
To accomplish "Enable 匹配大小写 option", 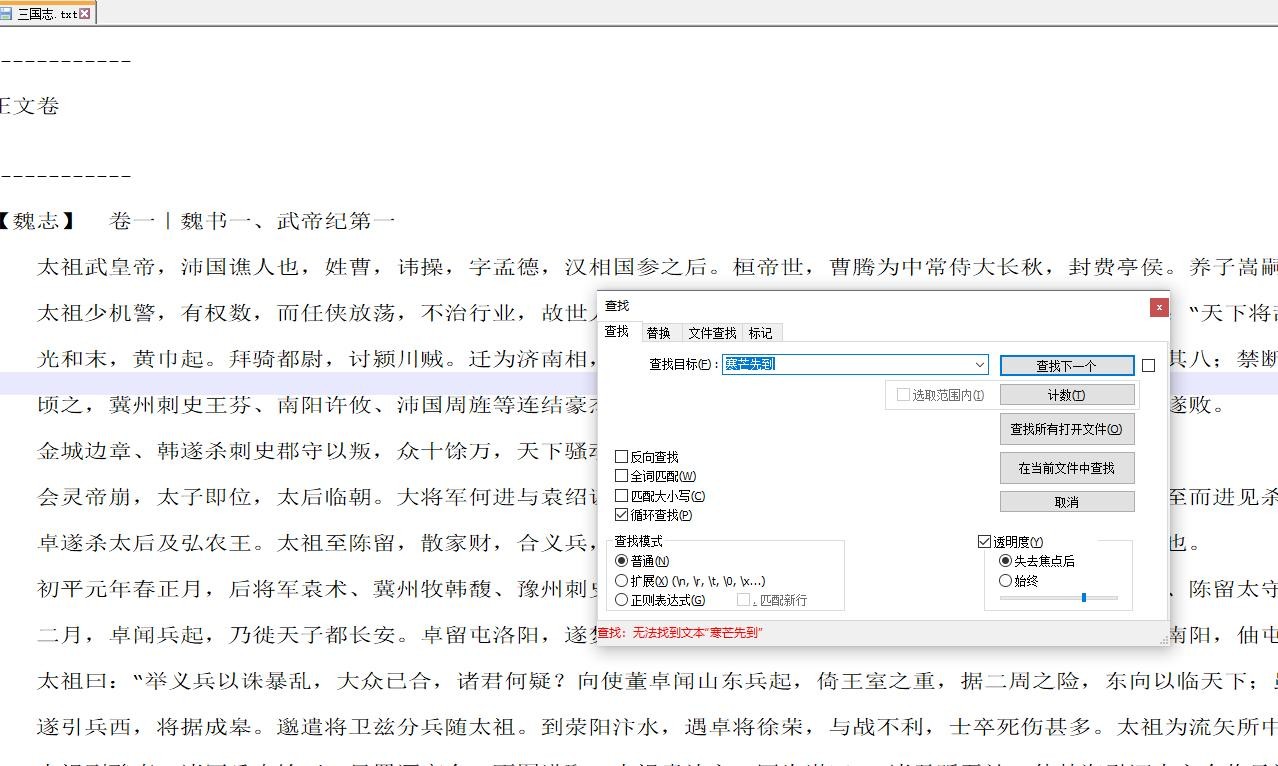I will click(x=622, y=496).
